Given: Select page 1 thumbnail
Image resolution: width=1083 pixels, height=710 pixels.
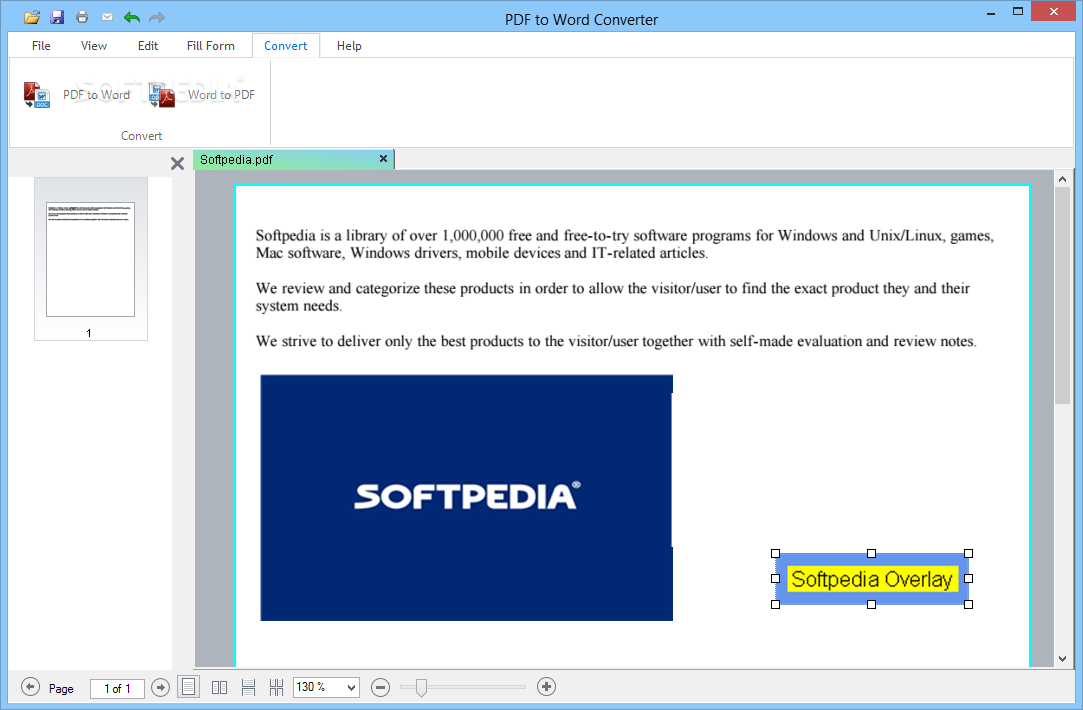Looking at the screenshot, I should pyautogui.click(x=90, y=259).
